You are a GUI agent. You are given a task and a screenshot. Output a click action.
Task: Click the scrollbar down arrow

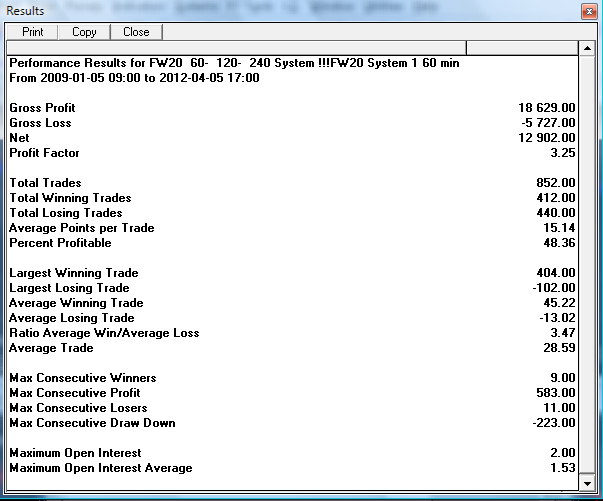point(588,484)
